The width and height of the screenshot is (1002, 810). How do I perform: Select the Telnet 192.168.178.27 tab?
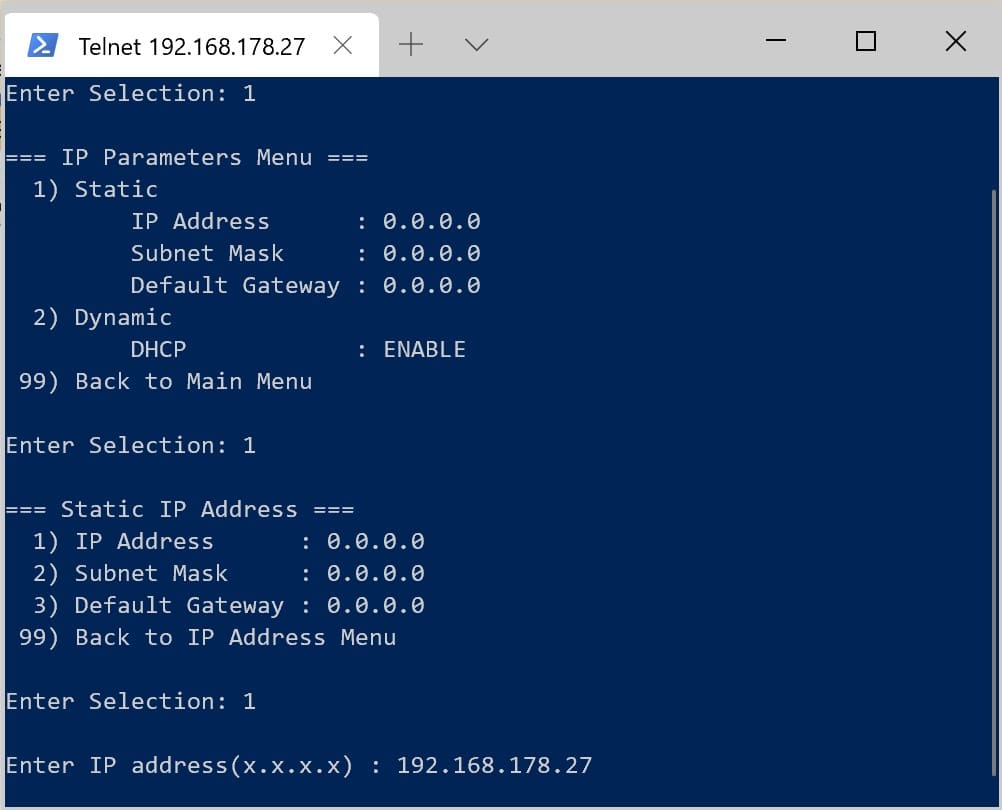point(192,45)
